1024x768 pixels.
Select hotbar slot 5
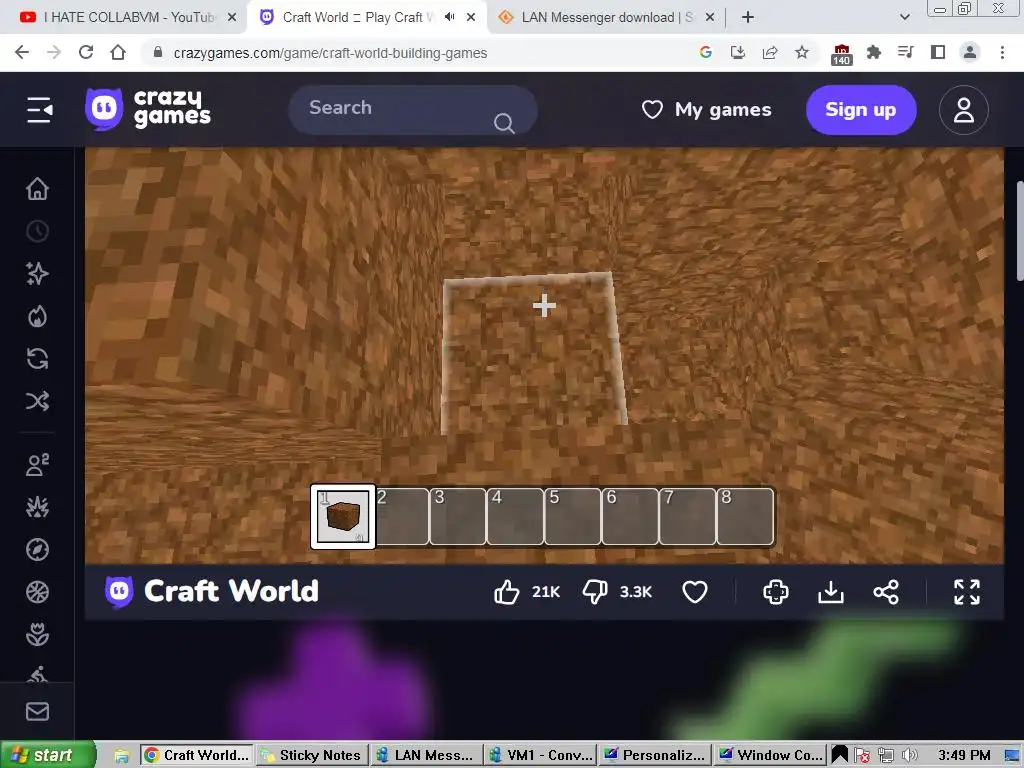pyautogui.click(x=573, y=517)
